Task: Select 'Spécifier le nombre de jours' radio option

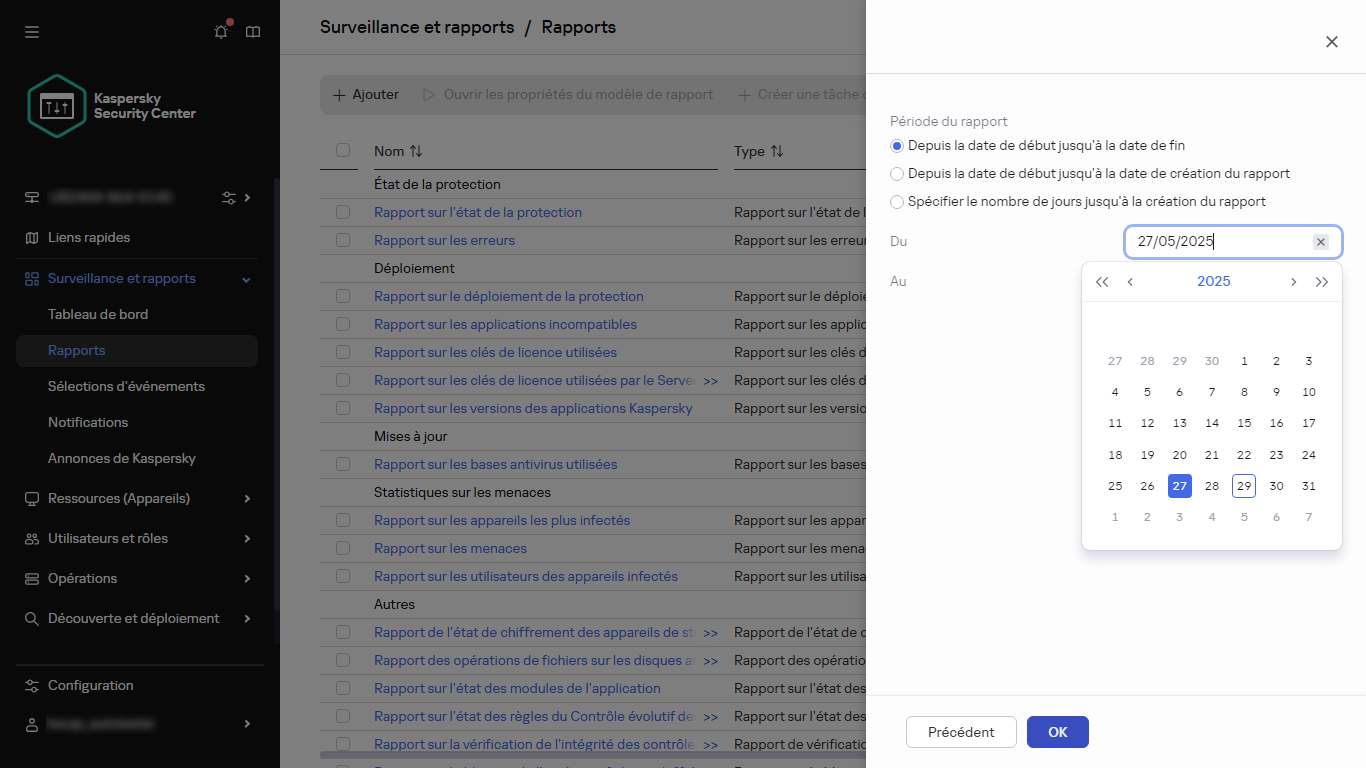Action: pos(897,202)
